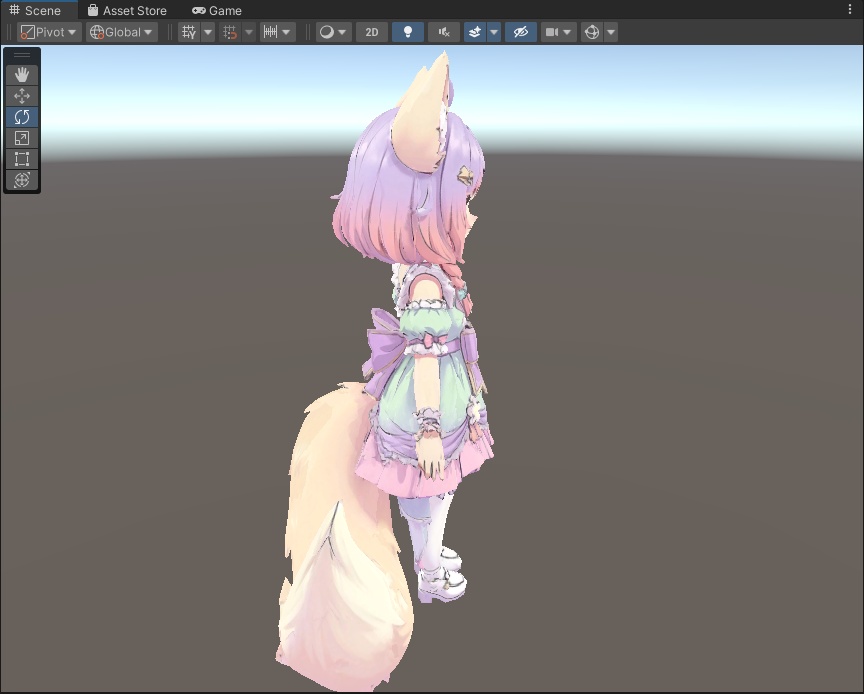Open the Global orientation dropdown
864x694 pixels.
(120, 31)
